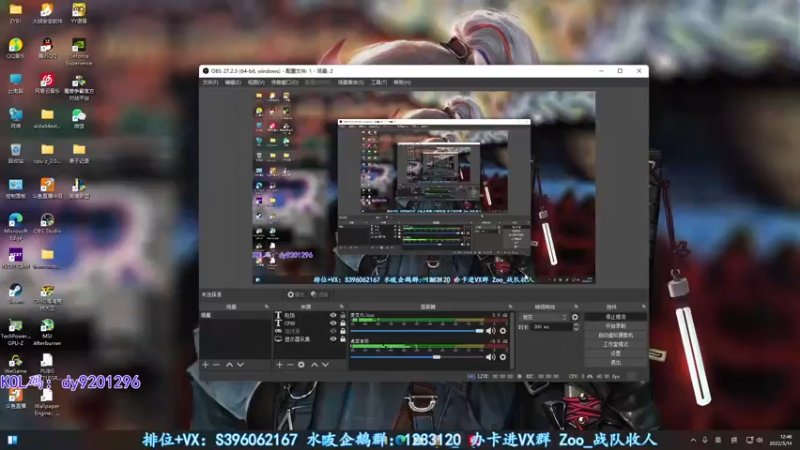The height and width of the screenshot is (450, 800).
Task: Enable 工作室模式 in the controls panel
Action: click(615, 344)
